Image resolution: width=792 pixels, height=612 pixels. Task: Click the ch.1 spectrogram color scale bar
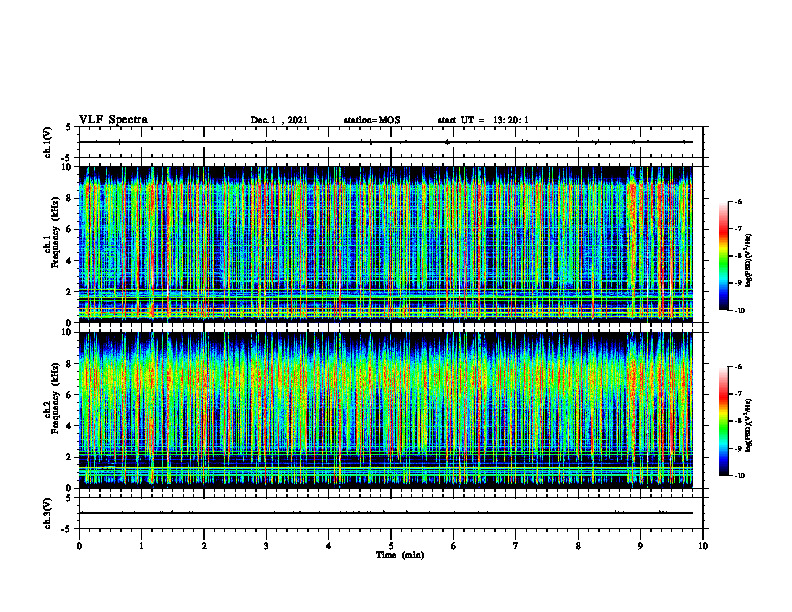coord(723,256)
